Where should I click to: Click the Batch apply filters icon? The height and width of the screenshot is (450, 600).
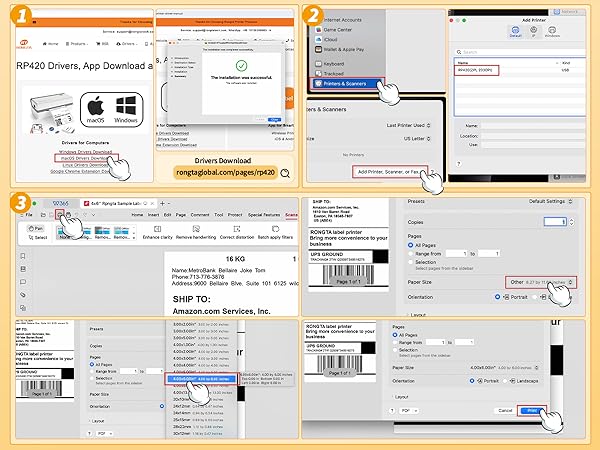tap(275, 229)
